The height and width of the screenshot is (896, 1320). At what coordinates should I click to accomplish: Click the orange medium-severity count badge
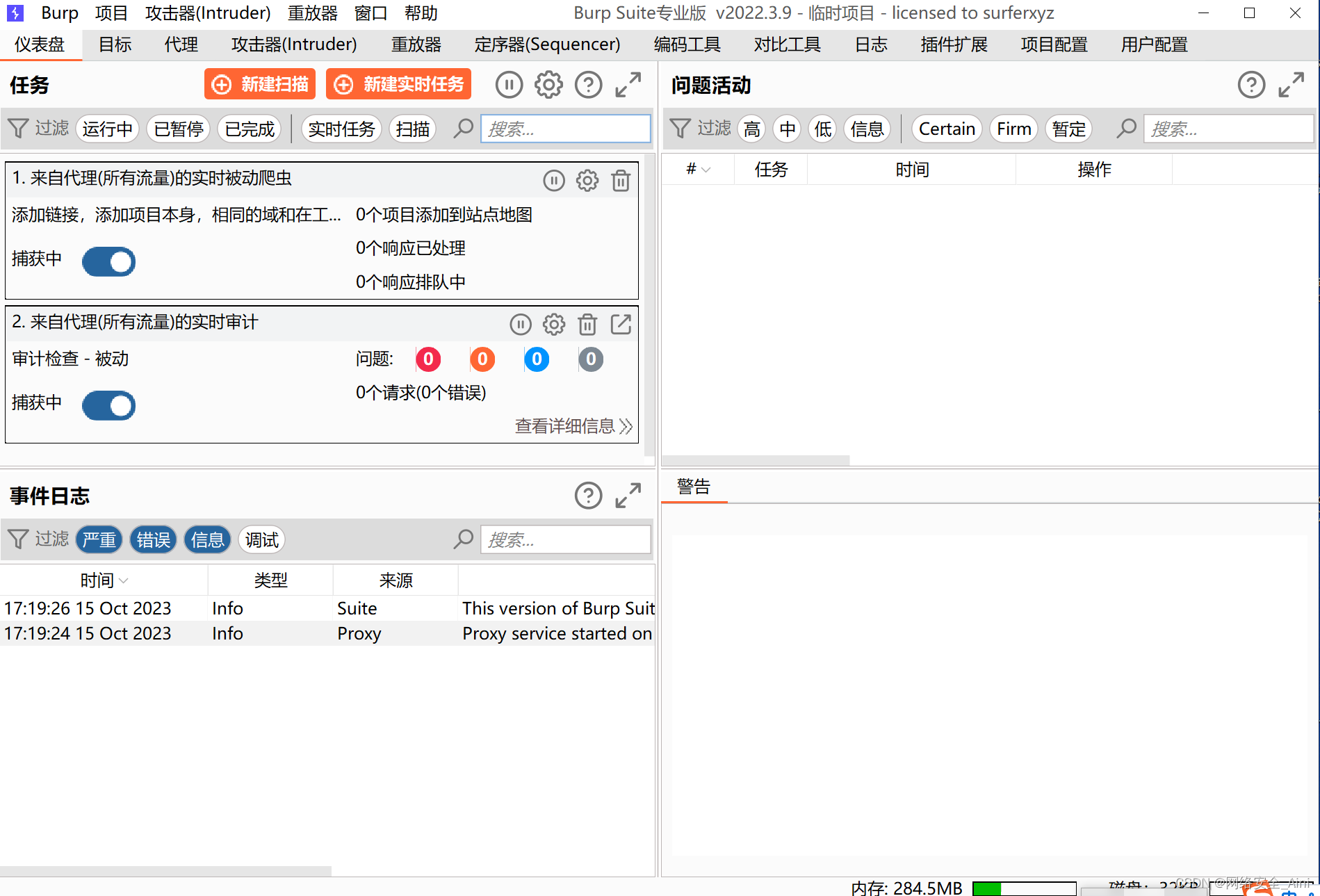pos(482,359)
